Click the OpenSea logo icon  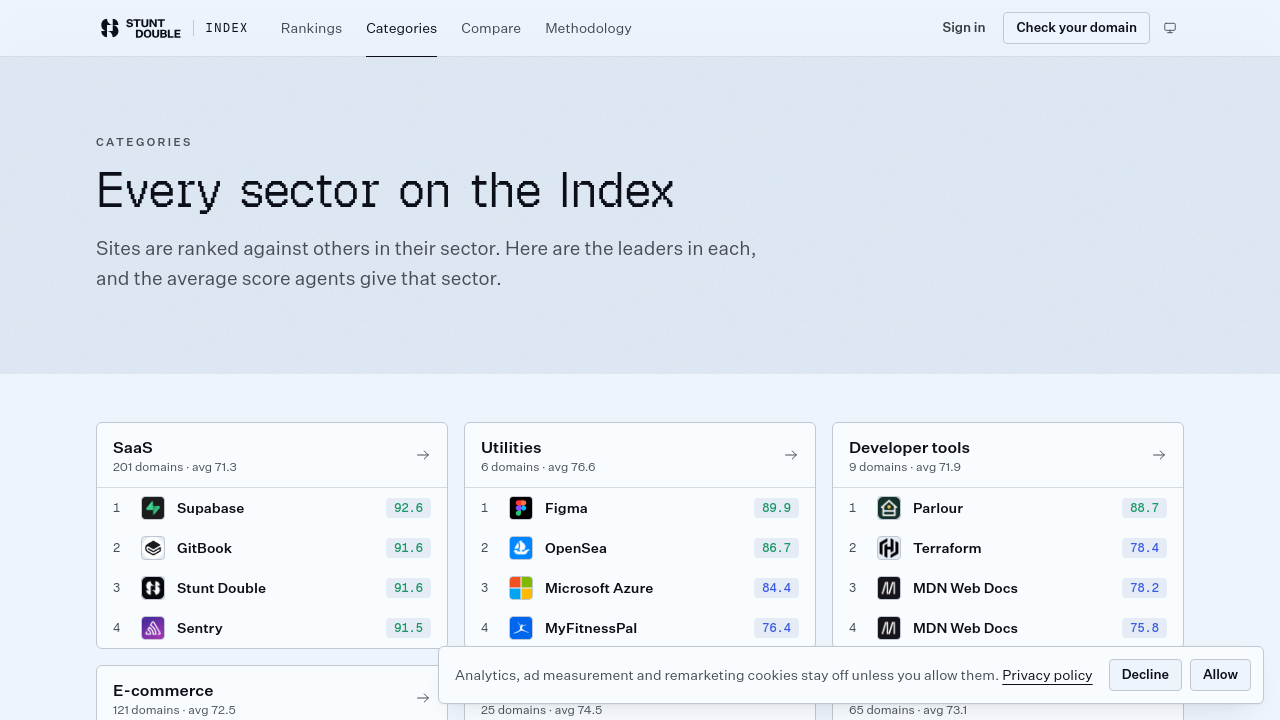click(x=521, y=548)
